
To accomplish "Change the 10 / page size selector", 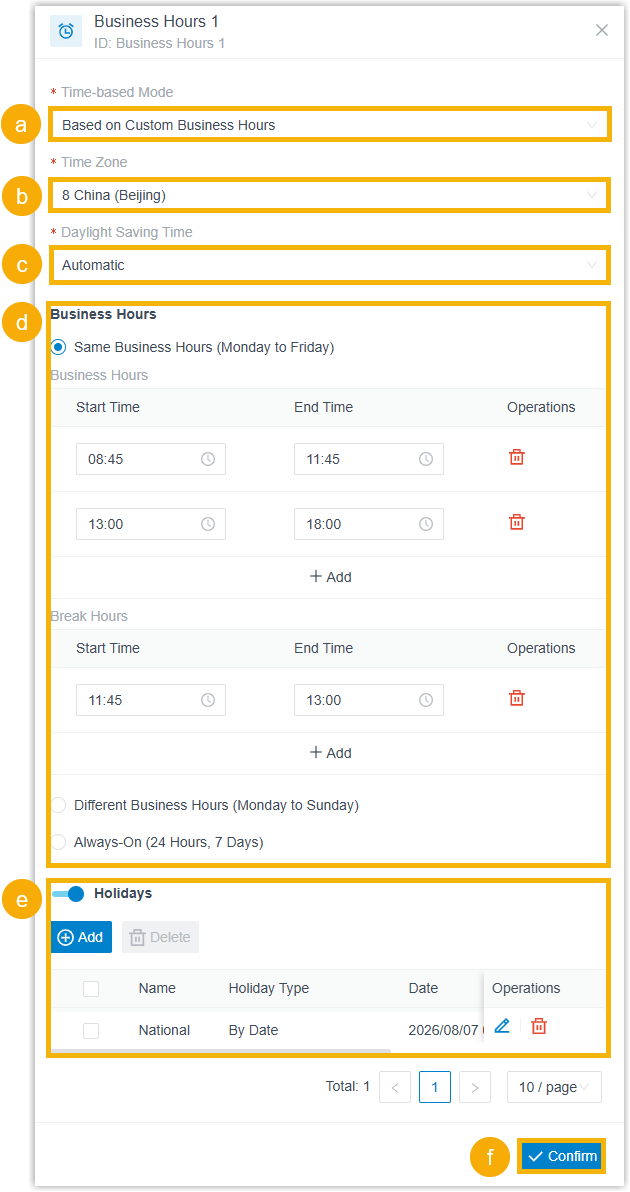I will pyautogui.click(x=554, y=1087).
